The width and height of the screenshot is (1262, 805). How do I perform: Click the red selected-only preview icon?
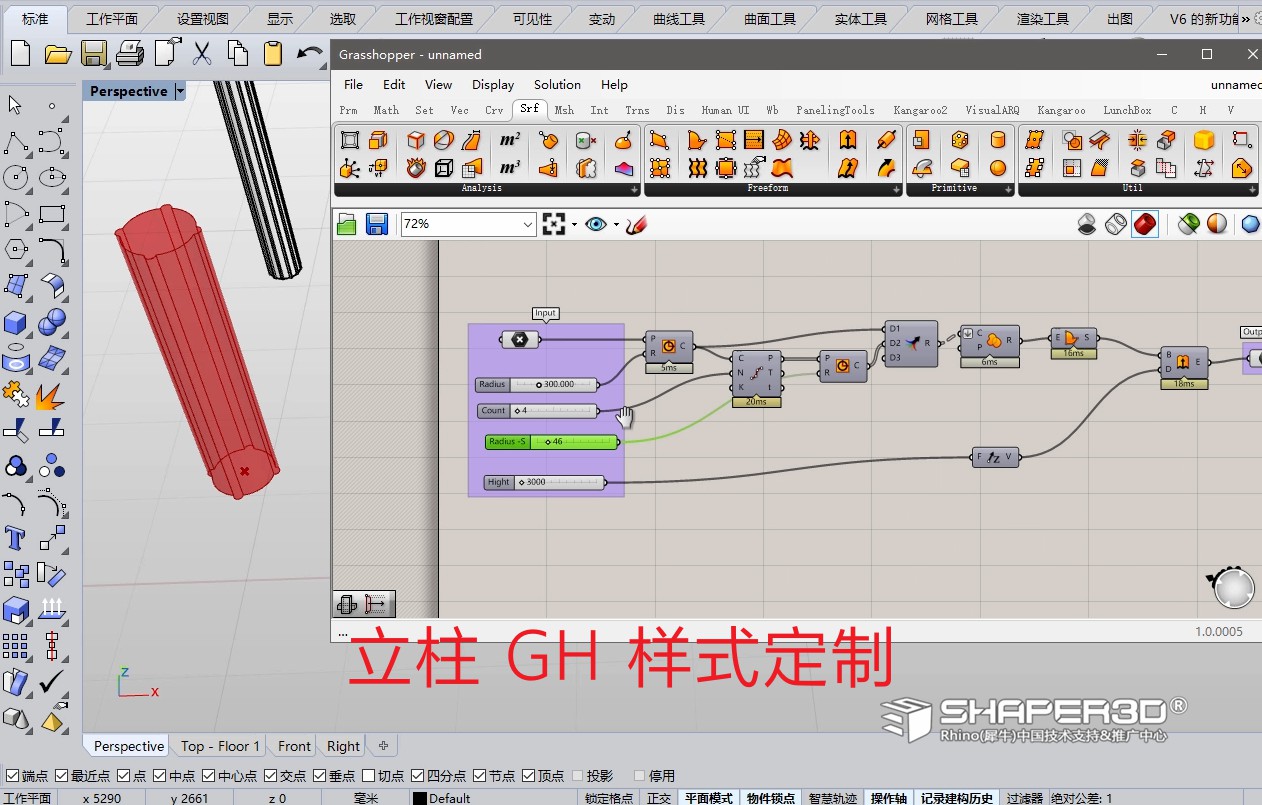click(1145, 224)
